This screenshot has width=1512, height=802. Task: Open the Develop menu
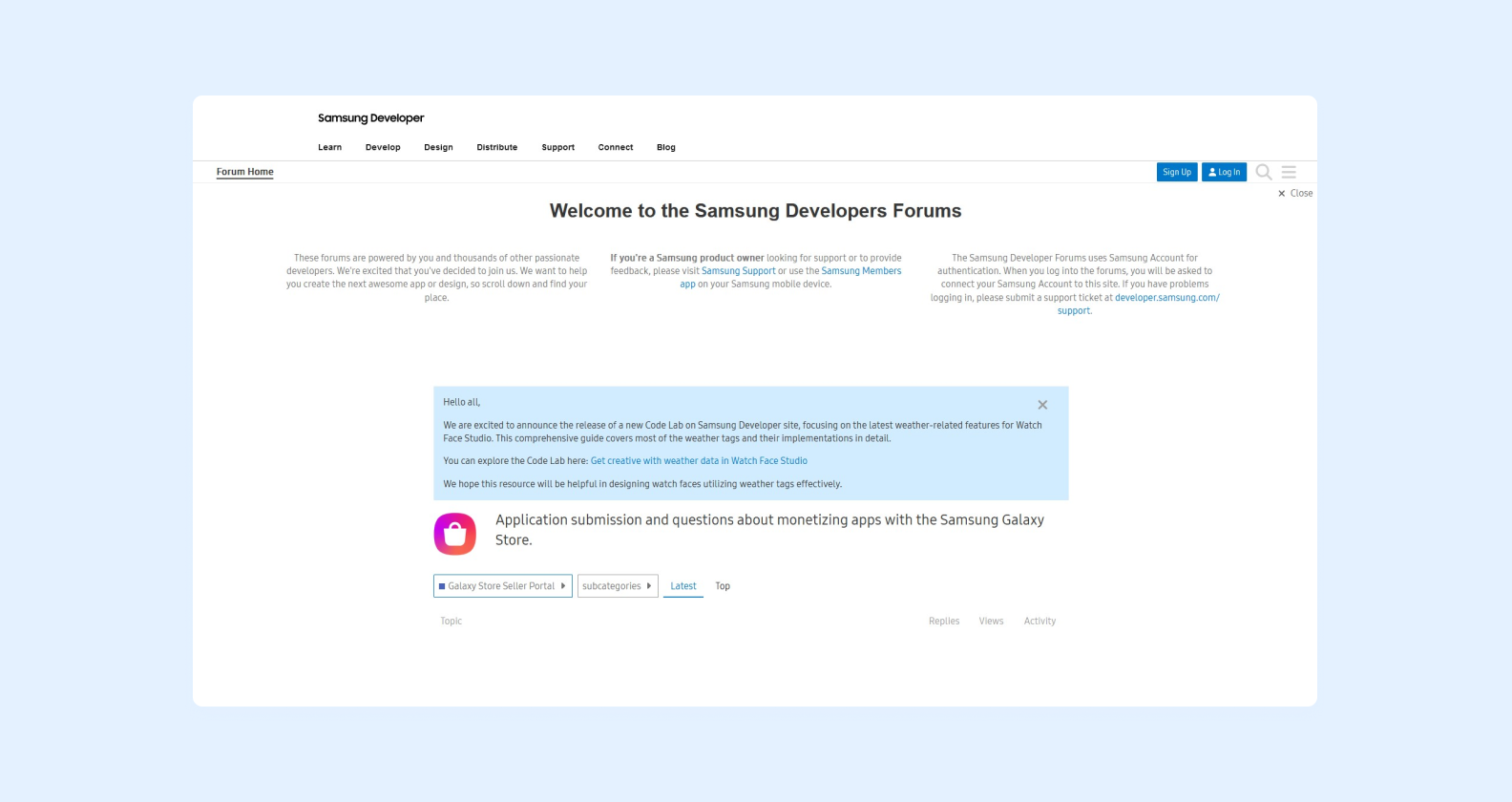coord(383,147)
